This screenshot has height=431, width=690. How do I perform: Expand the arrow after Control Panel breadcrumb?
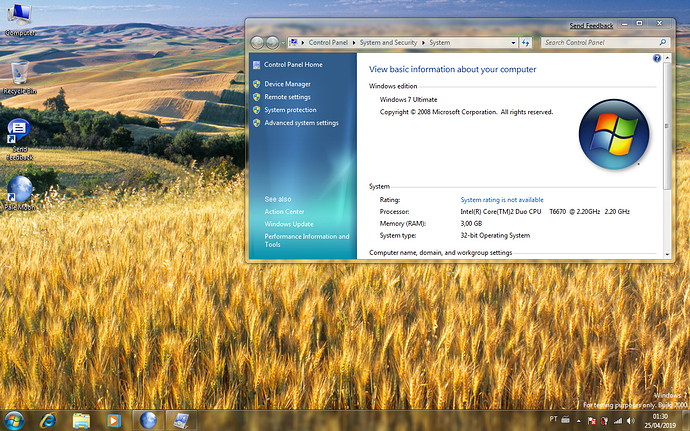(354, 43)
